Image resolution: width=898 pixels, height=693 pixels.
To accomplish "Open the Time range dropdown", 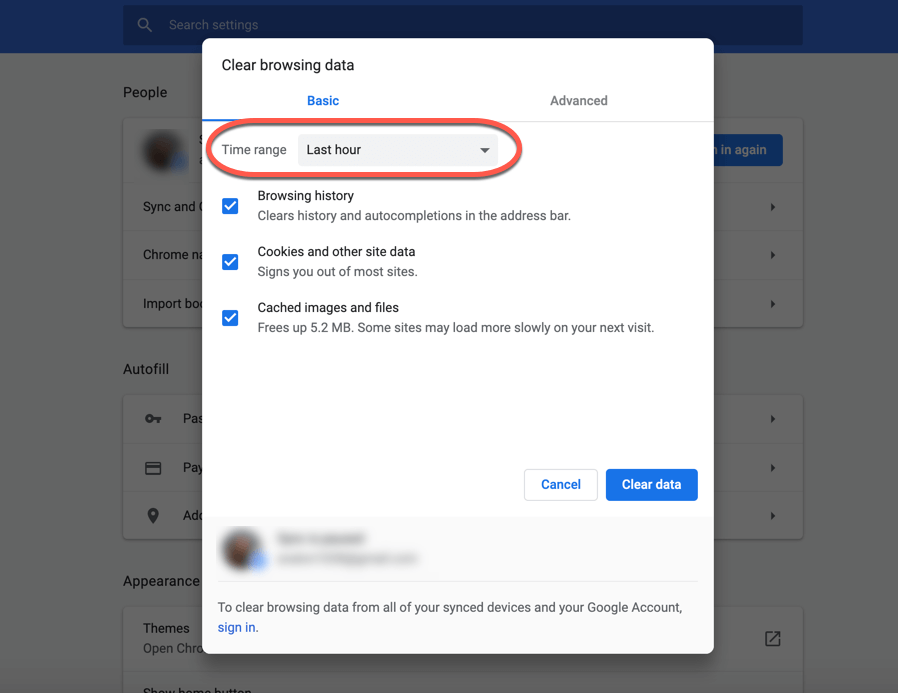I will [x=397, y=150].
